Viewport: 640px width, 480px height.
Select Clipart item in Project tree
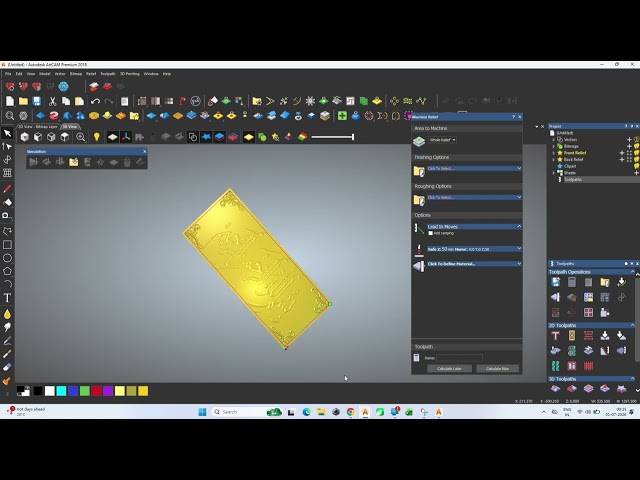(570, 166)
